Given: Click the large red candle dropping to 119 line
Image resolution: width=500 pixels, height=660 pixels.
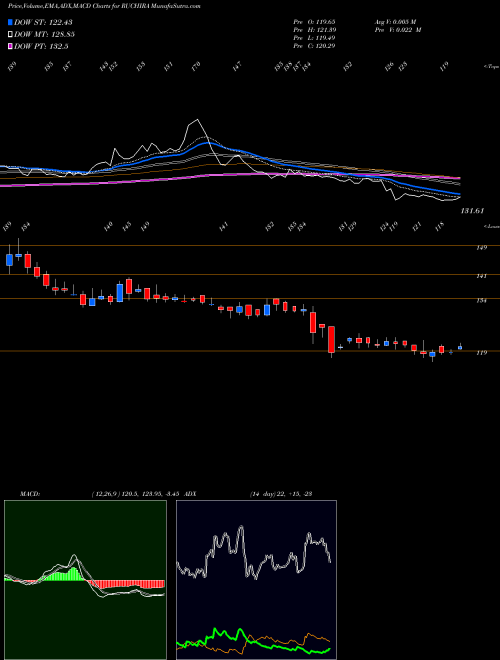Looking at the screenshot, I should tap(332, 339).
